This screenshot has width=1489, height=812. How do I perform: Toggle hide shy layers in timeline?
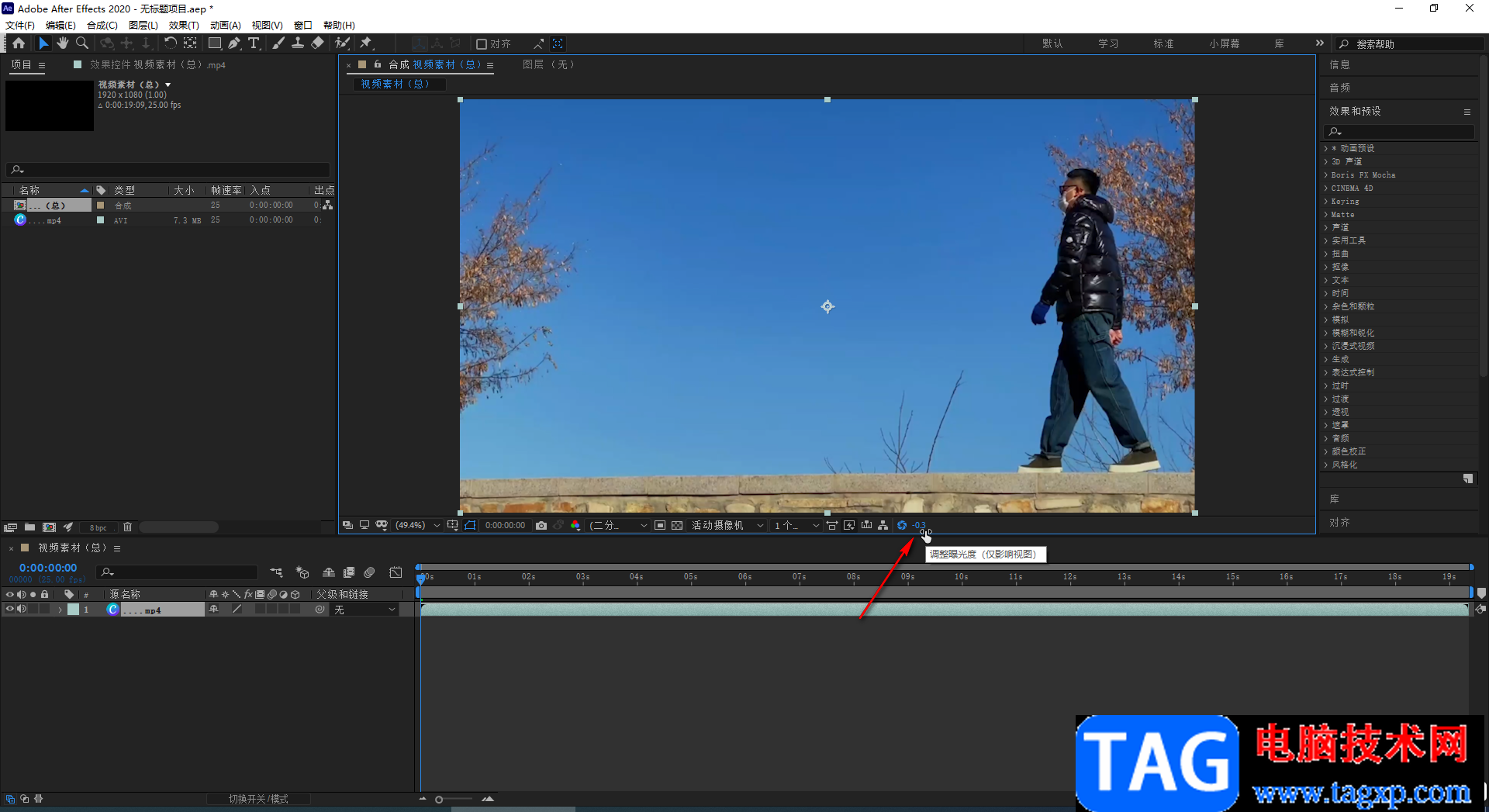click(329, 572)
